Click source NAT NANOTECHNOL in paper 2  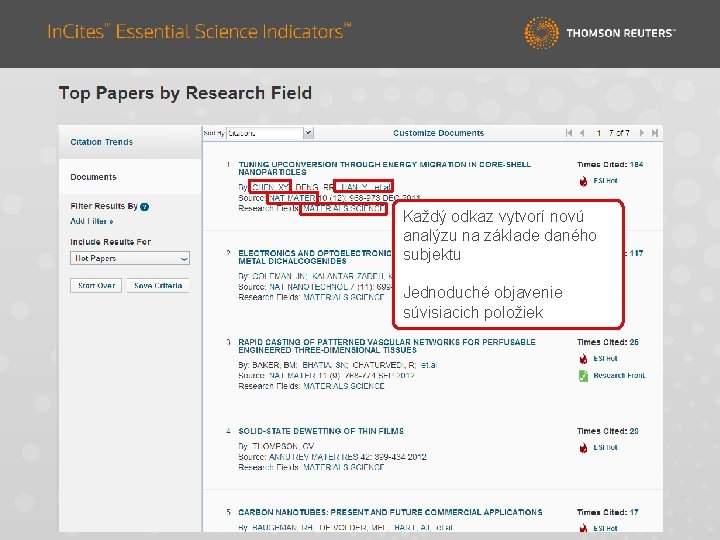[309, 287]
